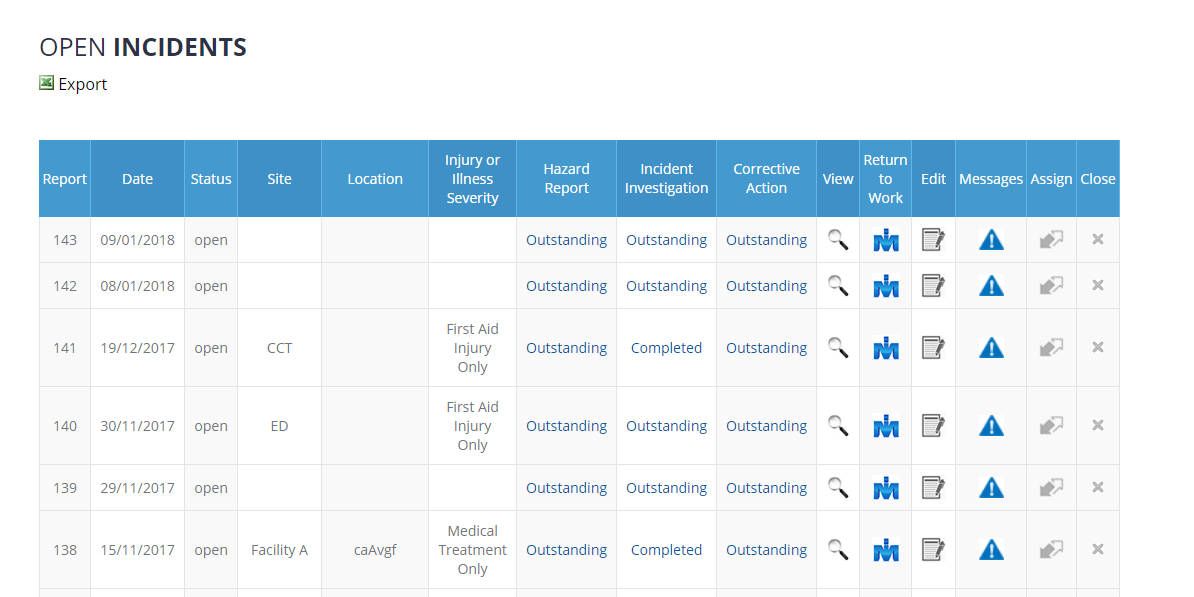This screenshot has width=1194, height=597.
Task: Click the Assign stamp icon for report 139
Action: click(1051, 487)
